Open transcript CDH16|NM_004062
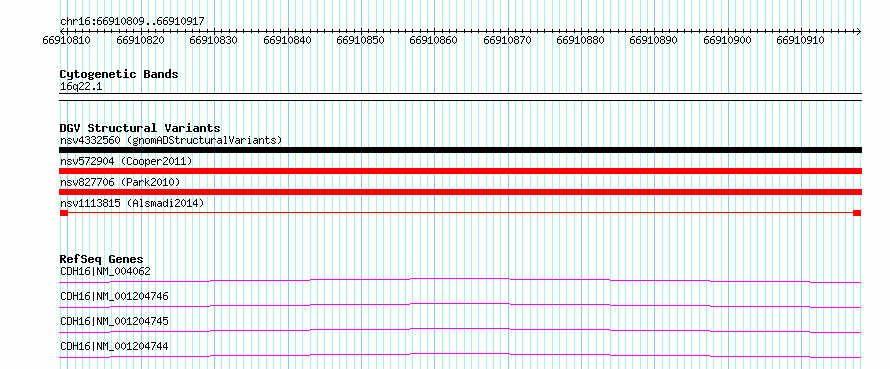 [105, 271]
